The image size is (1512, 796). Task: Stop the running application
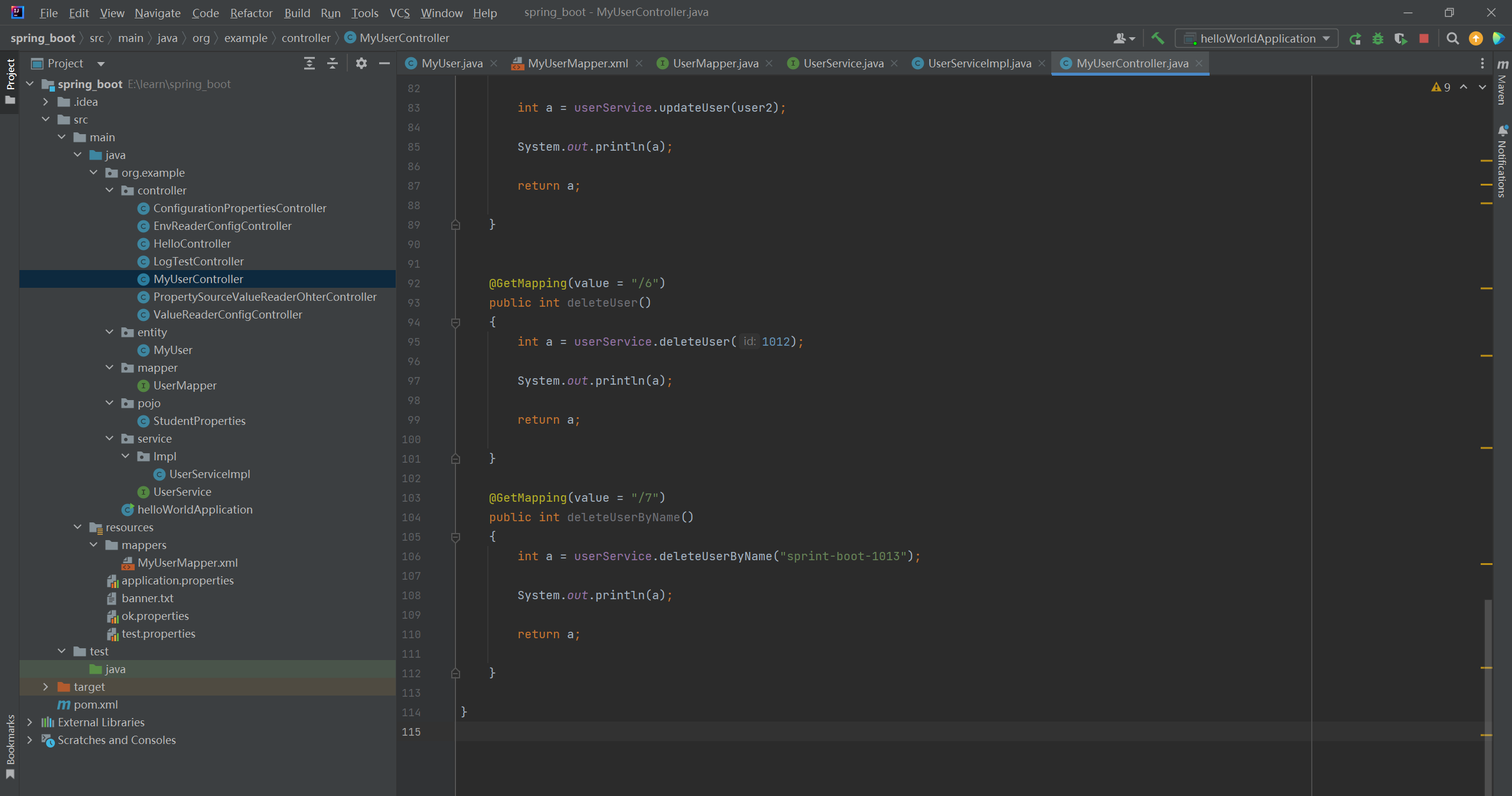1424,38
